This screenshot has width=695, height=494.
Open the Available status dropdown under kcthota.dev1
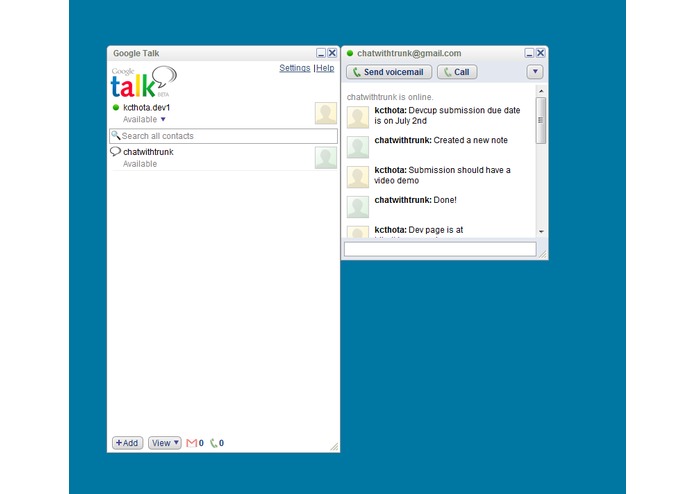[x=144, y=119]
